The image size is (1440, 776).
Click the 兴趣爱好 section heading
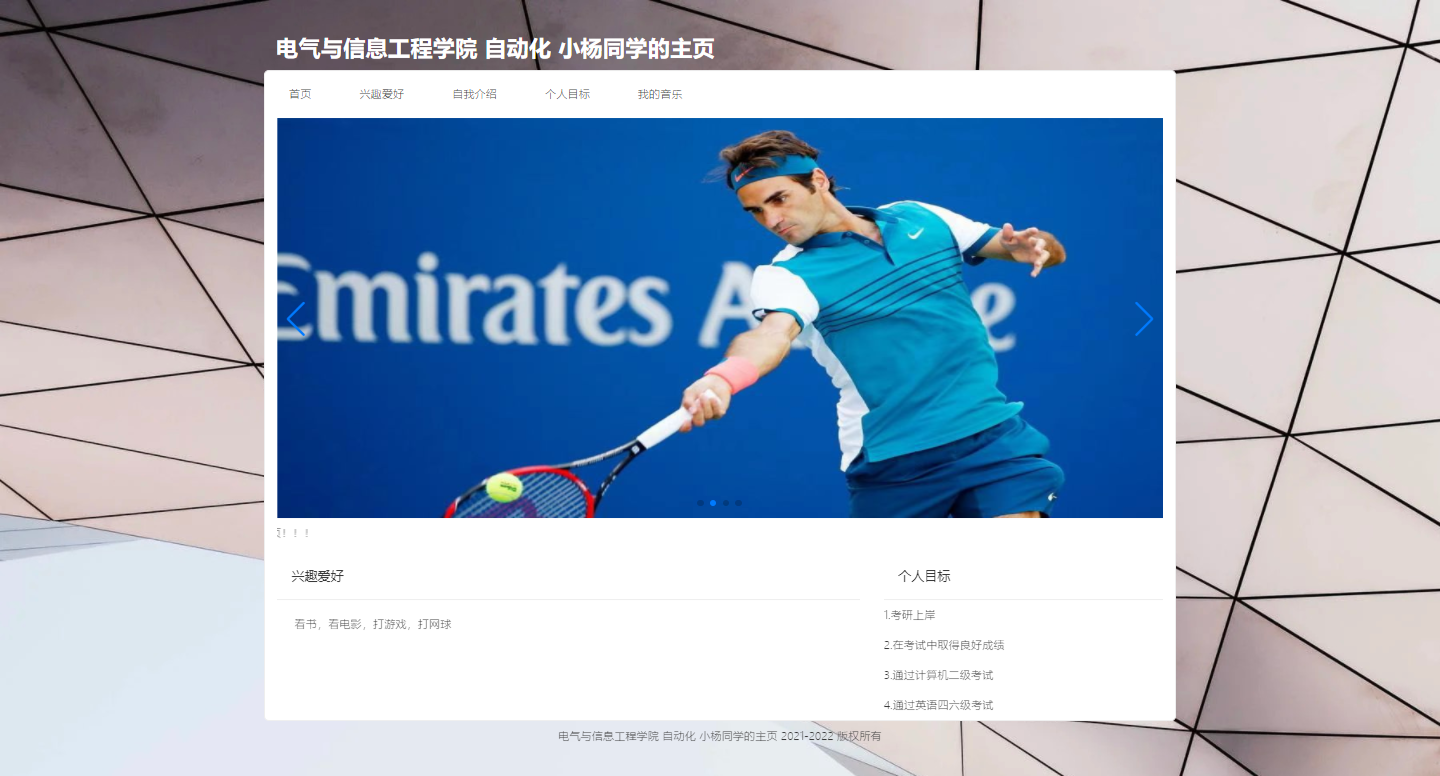click(318, 576)
